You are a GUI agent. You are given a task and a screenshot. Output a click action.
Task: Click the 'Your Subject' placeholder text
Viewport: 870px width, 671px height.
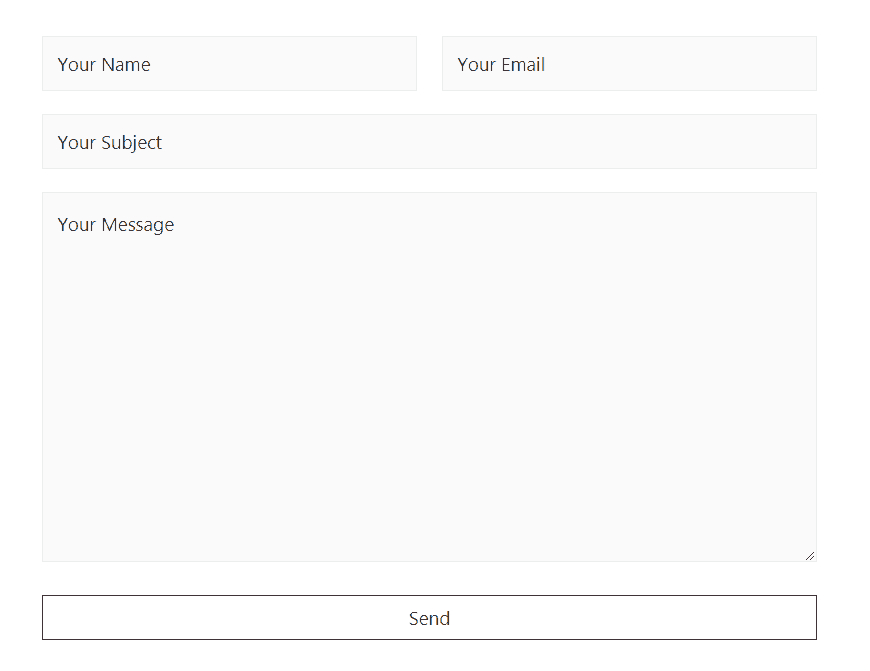pyautogui.click(x=109, y=143)
